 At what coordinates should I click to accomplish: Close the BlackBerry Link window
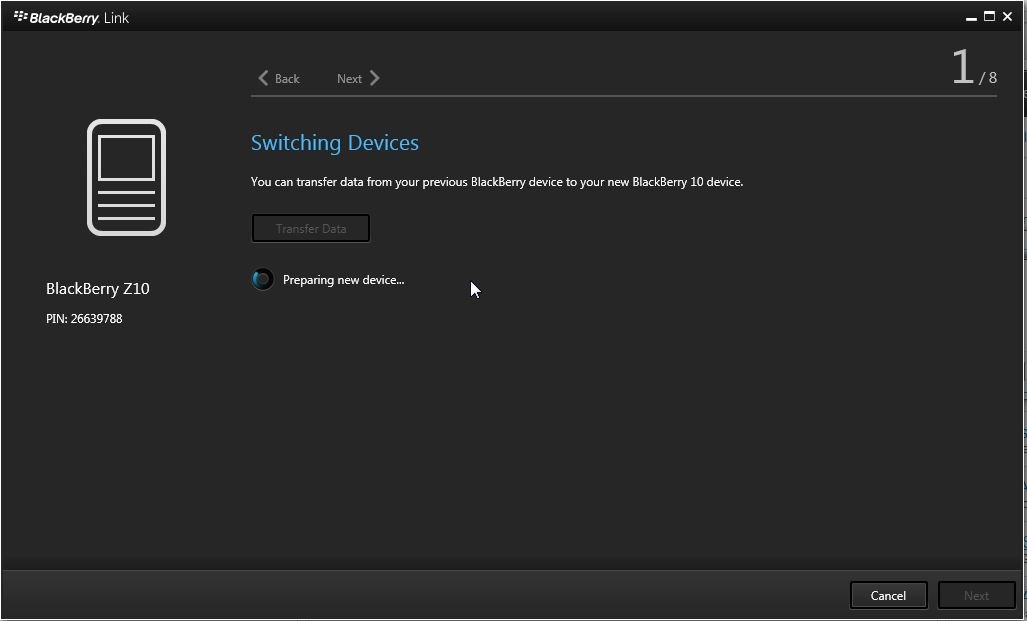(1008, 17)
